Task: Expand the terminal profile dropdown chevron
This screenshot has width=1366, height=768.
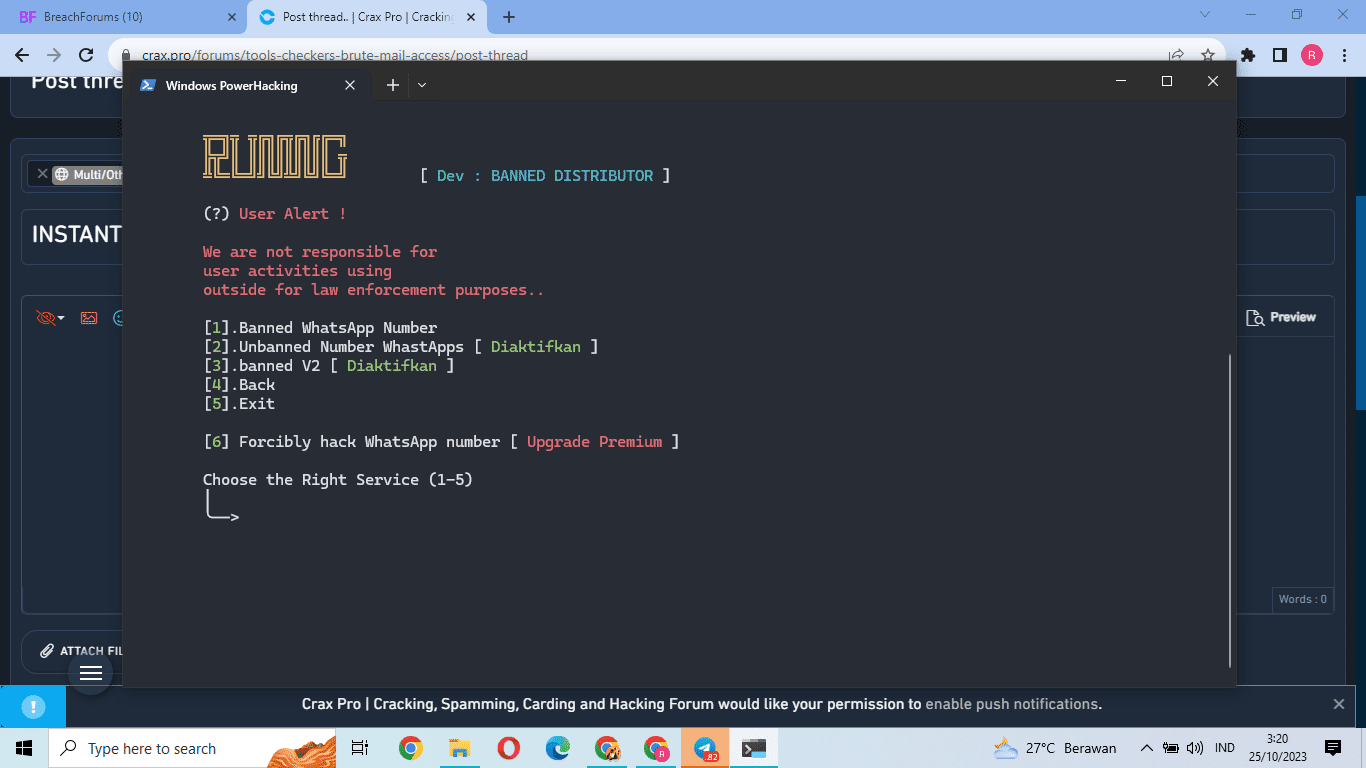Action: (x=421, y=85)
